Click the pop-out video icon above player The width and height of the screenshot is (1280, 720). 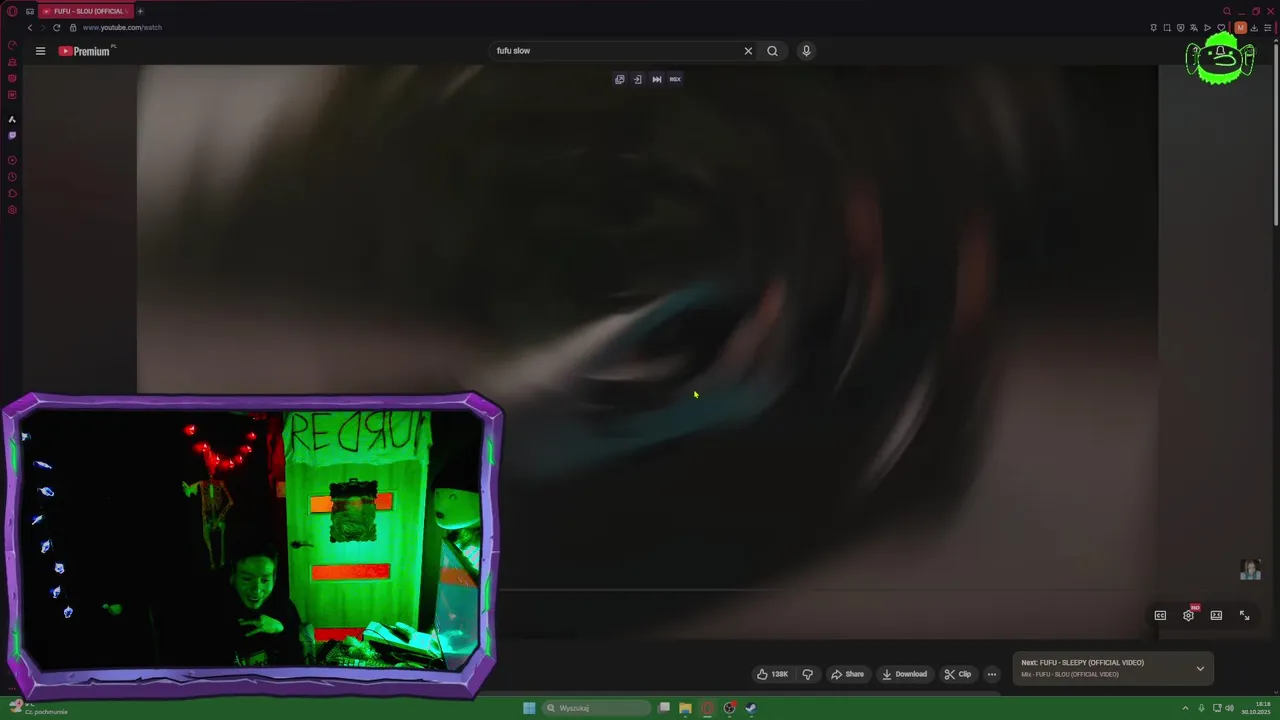(620, 79)
